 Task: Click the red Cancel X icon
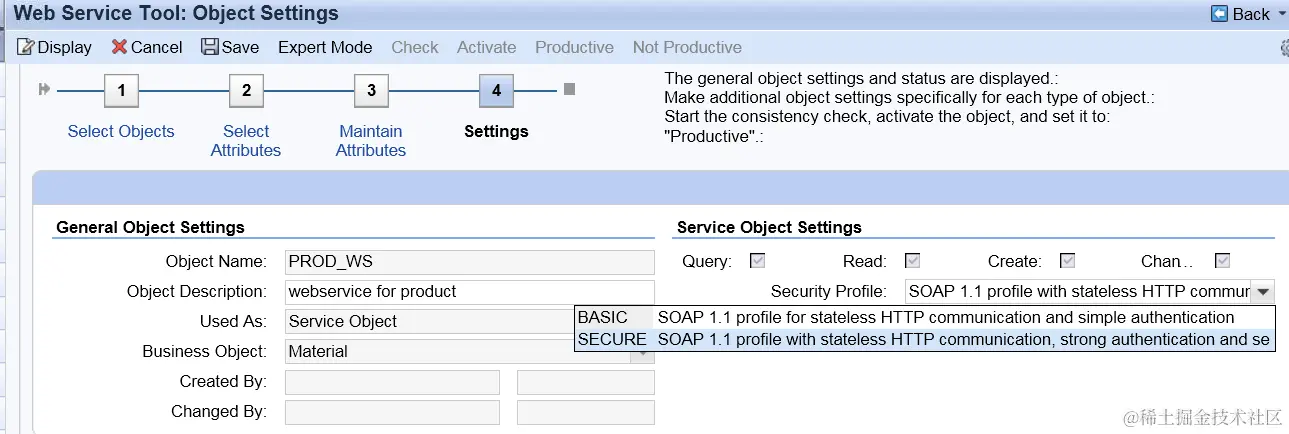119,47
